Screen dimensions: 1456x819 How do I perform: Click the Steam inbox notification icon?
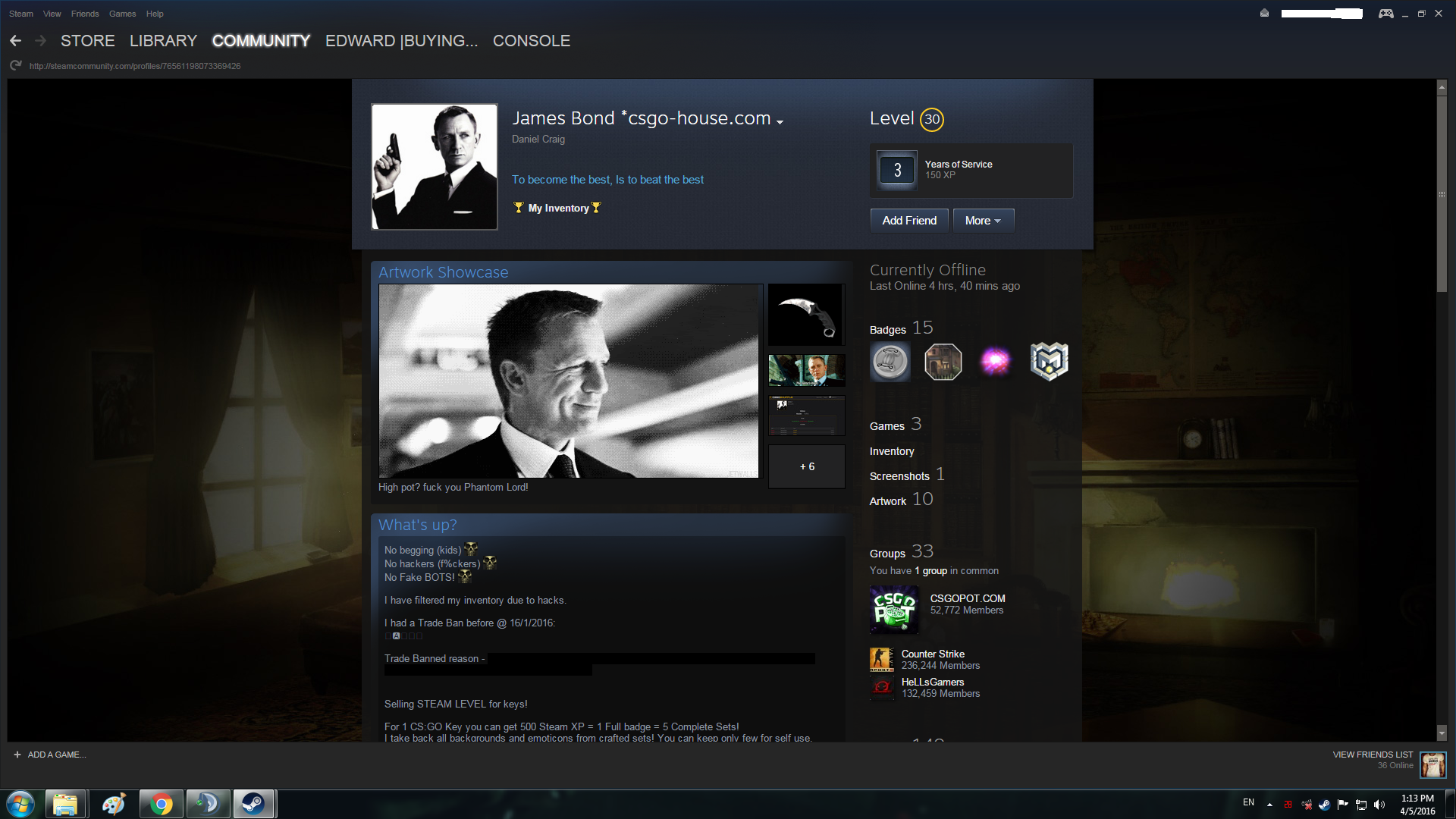[1264, 14]
